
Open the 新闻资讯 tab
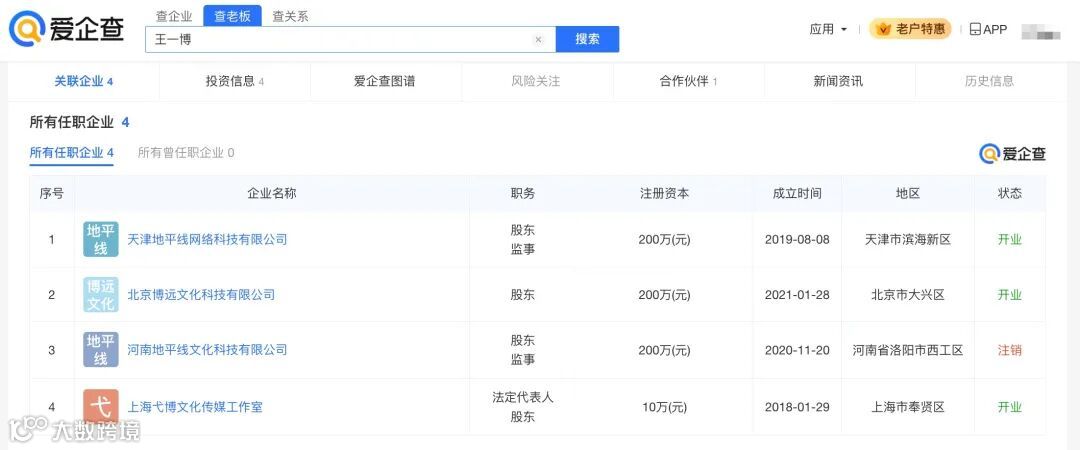pos(838,81)
